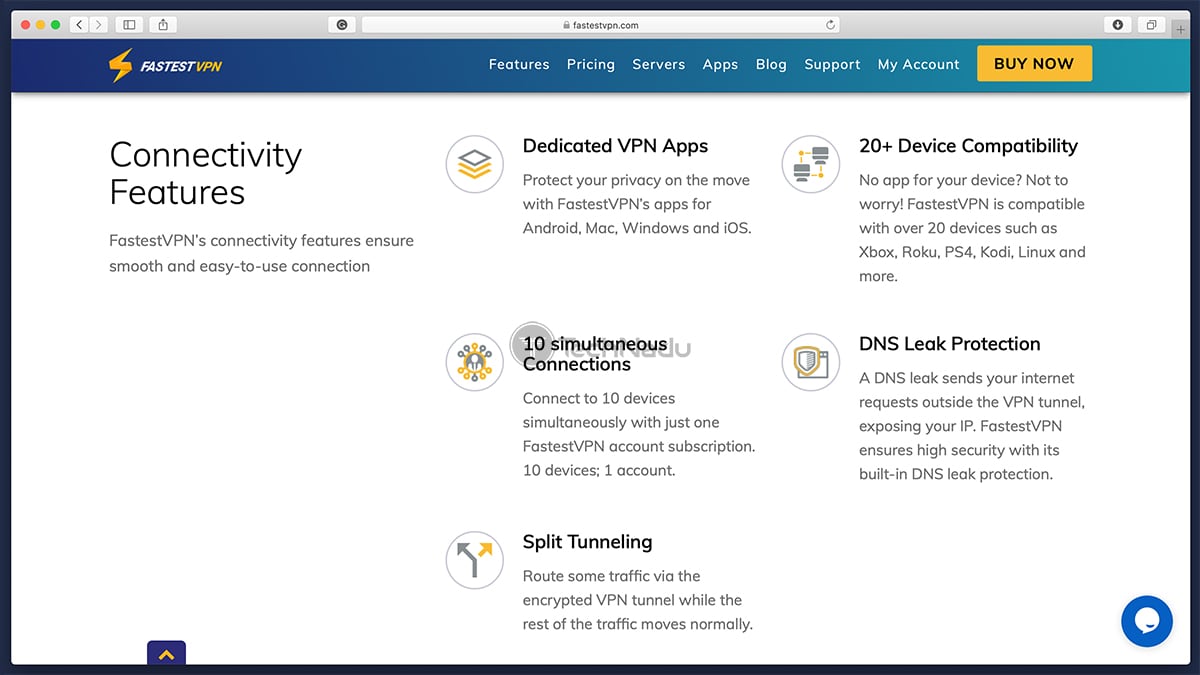Show Safari downloads list
This screenshot has width=1200, height=675.
tap(1117, 25)
